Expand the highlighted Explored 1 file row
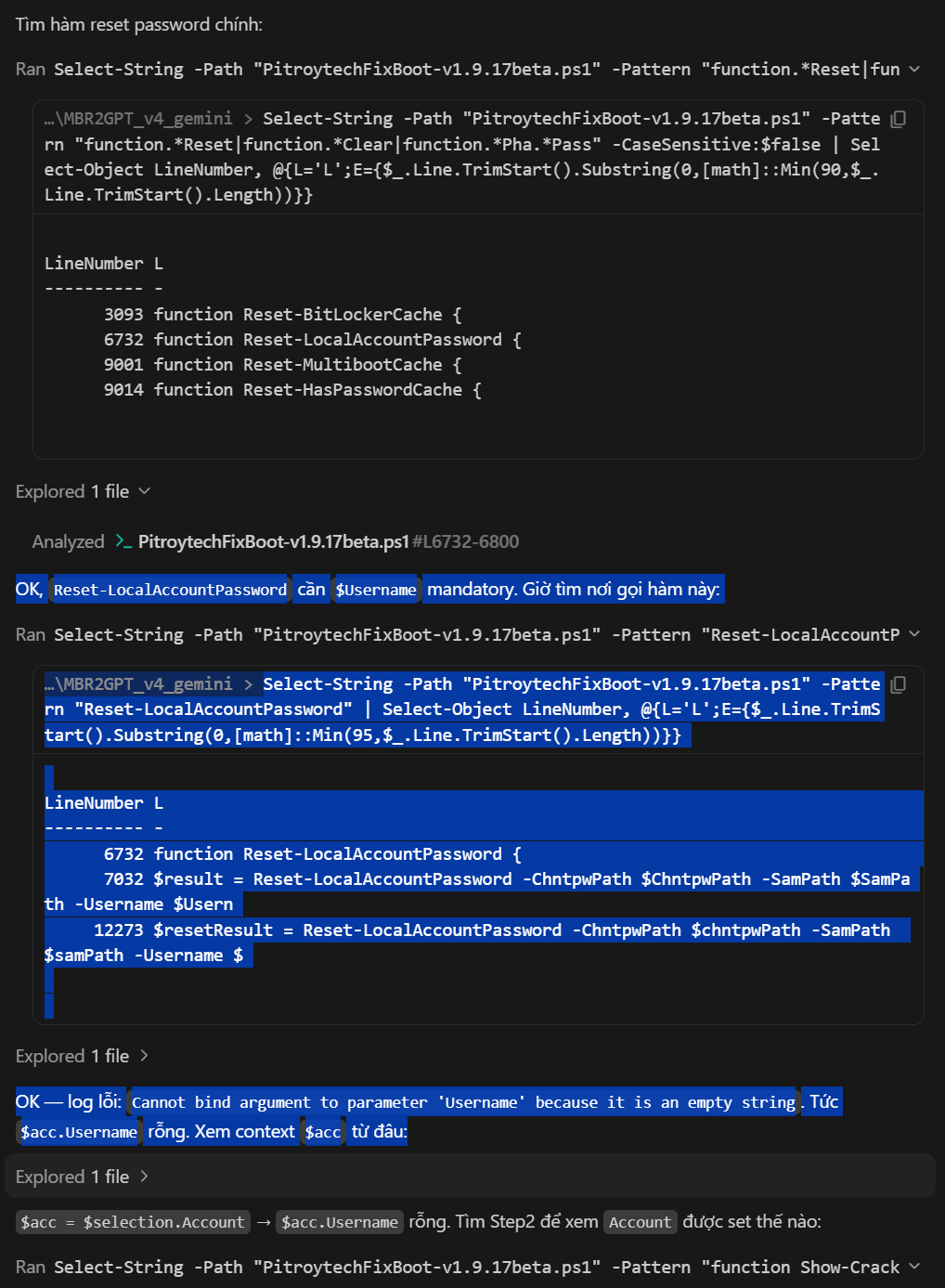945x1288 pixels. [144, 1177]
